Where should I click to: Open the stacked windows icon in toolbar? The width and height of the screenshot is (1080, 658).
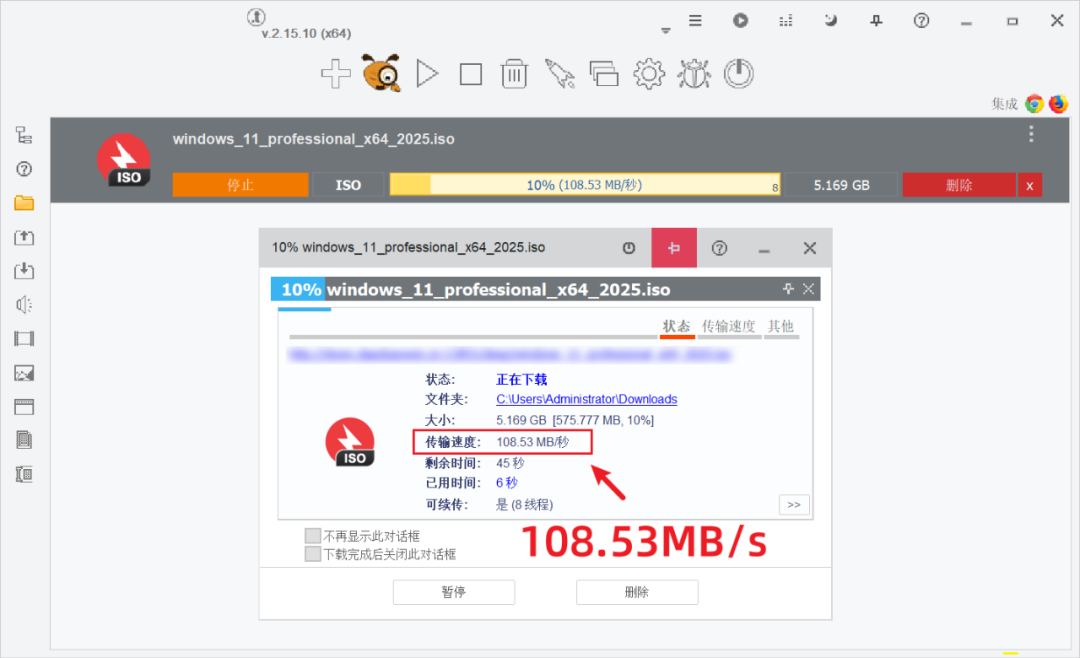[x=604, y=74]
